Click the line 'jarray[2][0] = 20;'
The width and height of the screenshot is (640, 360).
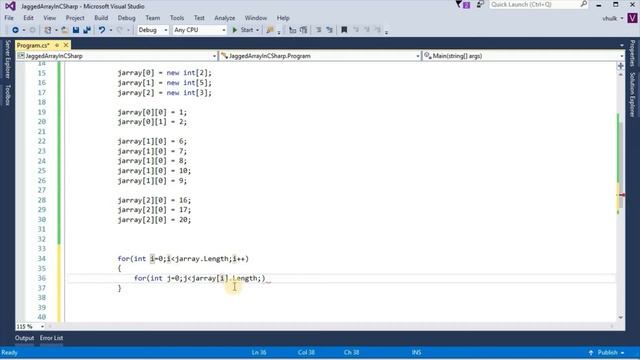(154, 220)
